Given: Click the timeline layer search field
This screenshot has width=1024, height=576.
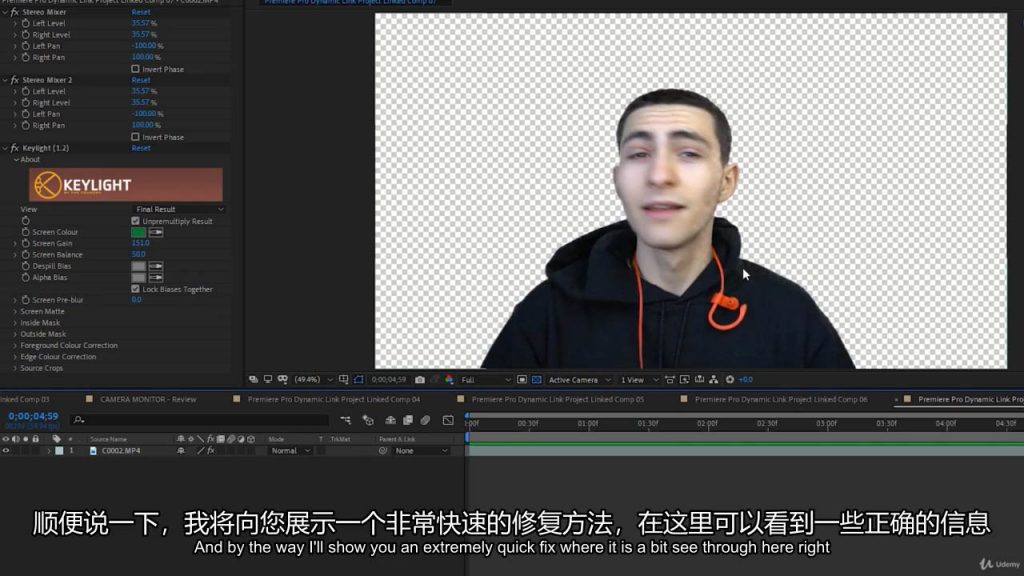Looking at the screenshot, I should (200, 420).
